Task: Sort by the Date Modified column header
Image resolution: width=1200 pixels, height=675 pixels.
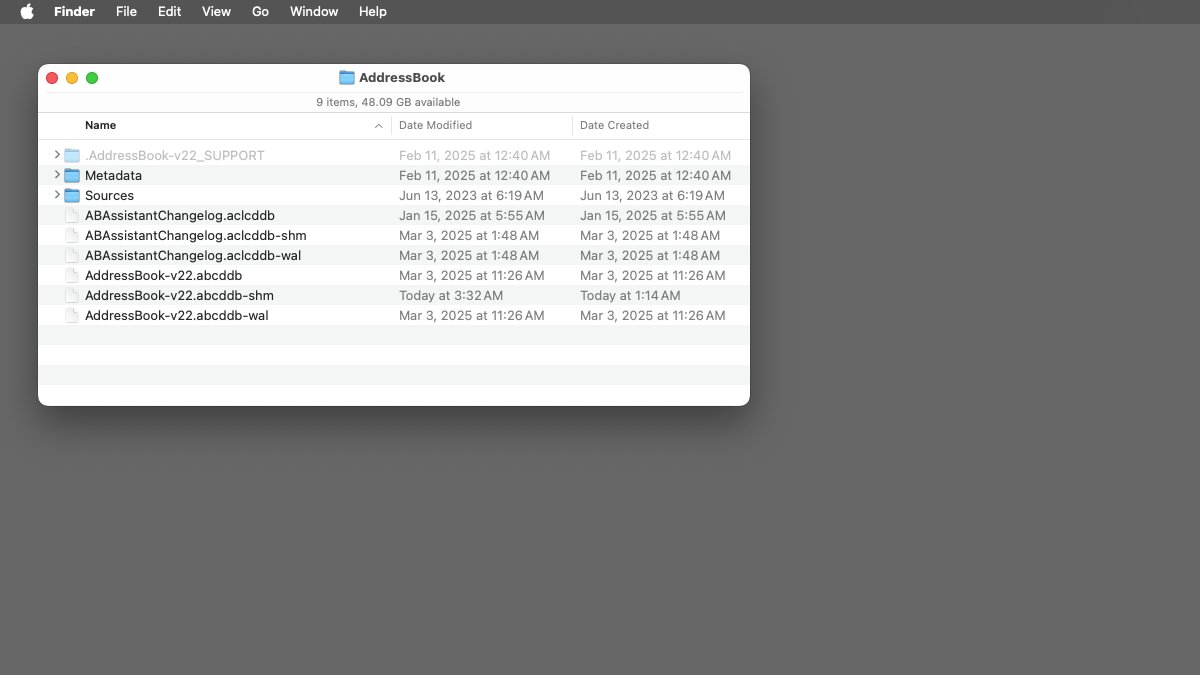Action: pyautogui.click(x=435, y=125)
